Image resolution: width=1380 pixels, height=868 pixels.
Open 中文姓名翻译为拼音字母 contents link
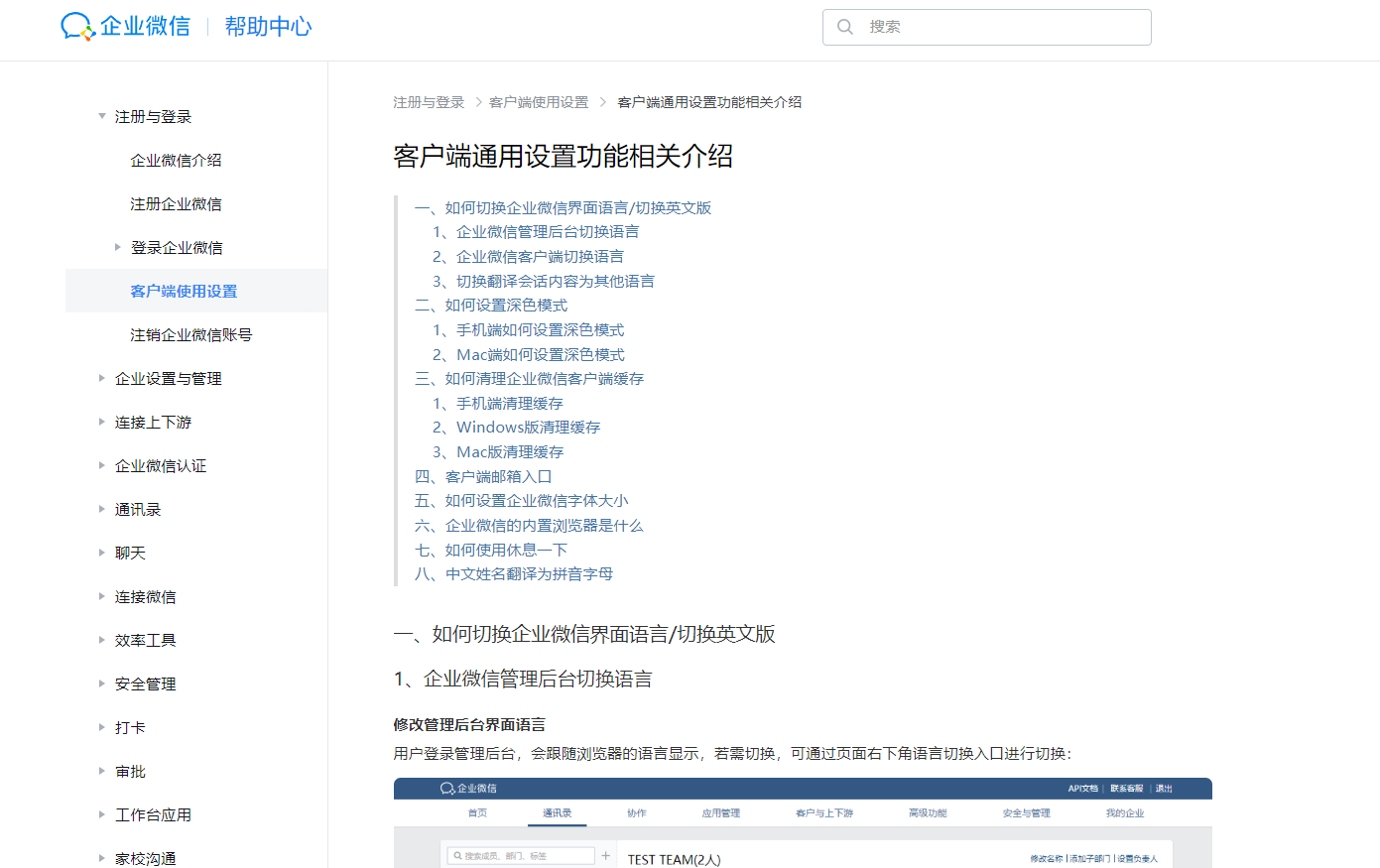pos(529,574)
